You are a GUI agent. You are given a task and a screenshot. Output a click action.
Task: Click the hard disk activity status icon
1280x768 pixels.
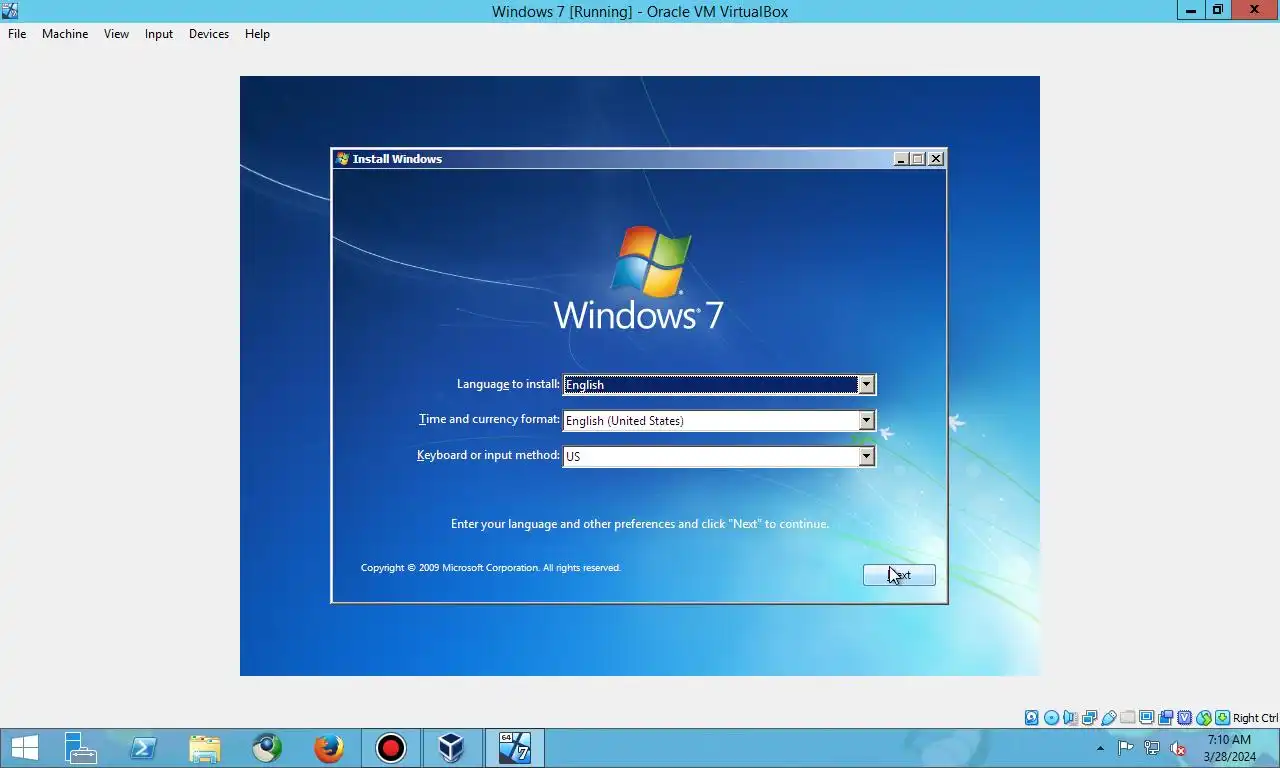(1032, 718)
